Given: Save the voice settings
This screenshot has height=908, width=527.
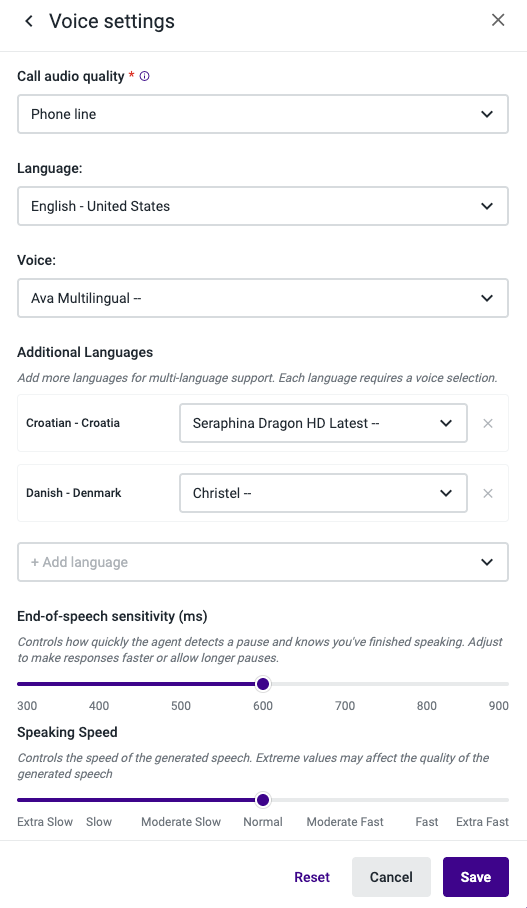Looking at the screenshot, I should point(476,877).
